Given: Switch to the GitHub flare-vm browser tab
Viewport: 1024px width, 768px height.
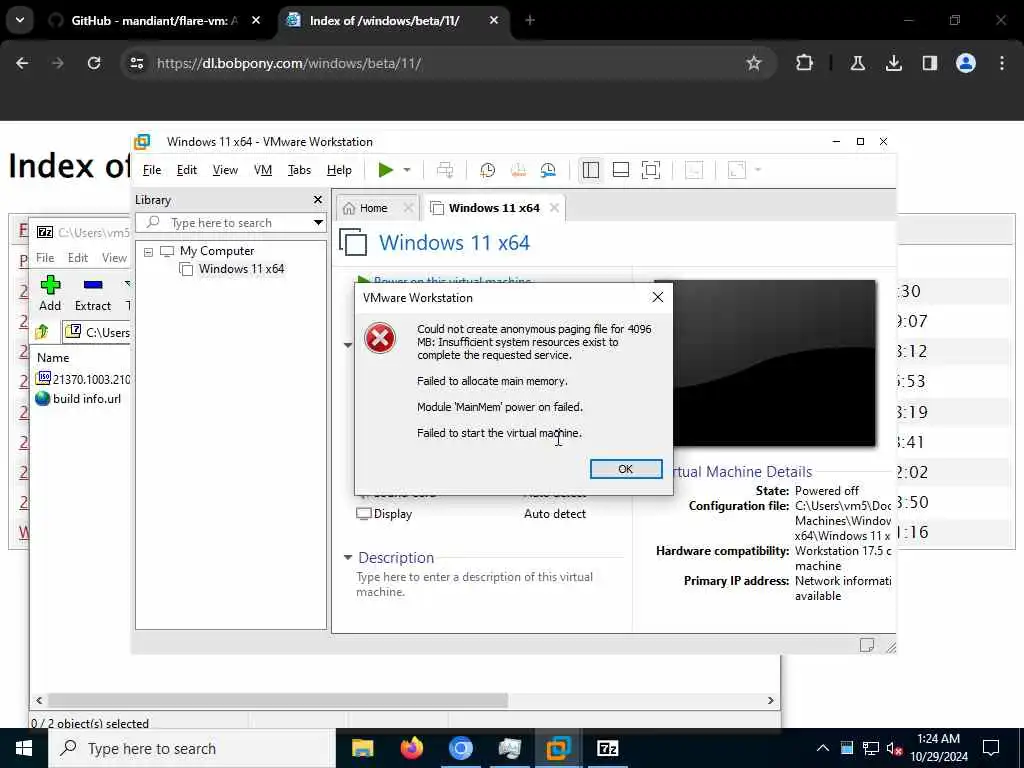Looking at the screenshot, I should point(155,21).
